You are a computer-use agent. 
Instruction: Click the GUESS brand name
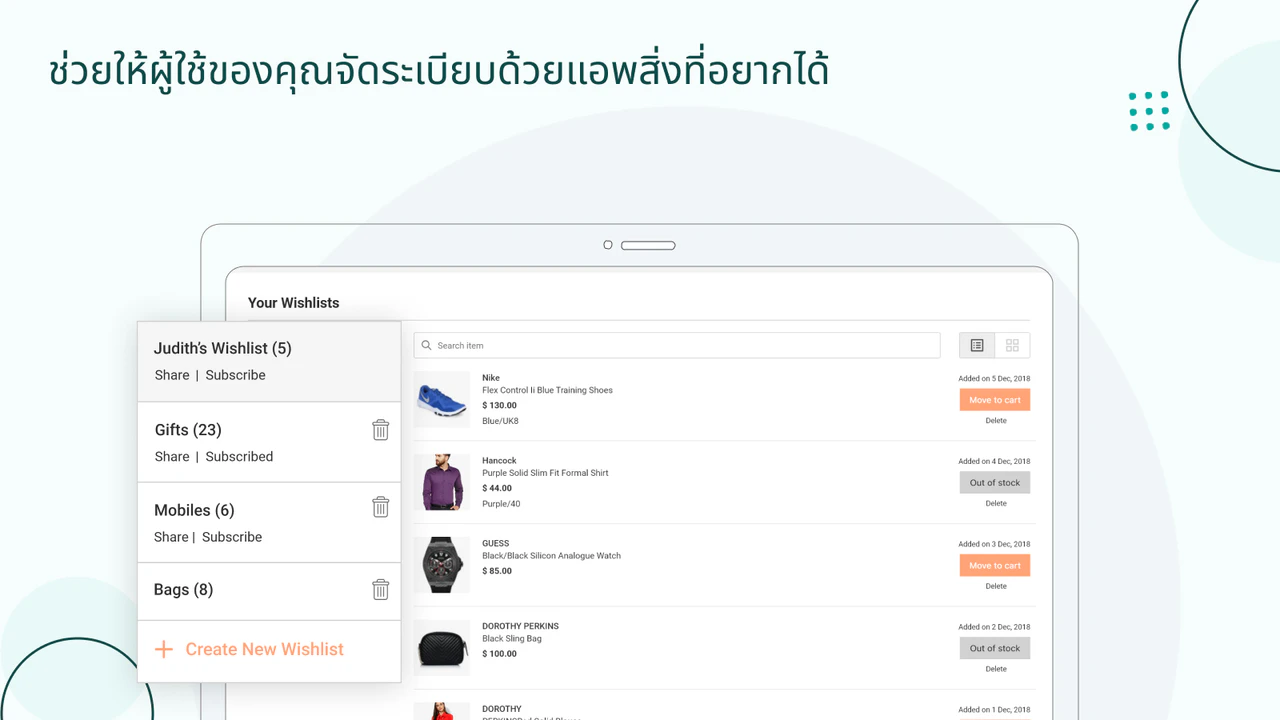tap(496, 544)
